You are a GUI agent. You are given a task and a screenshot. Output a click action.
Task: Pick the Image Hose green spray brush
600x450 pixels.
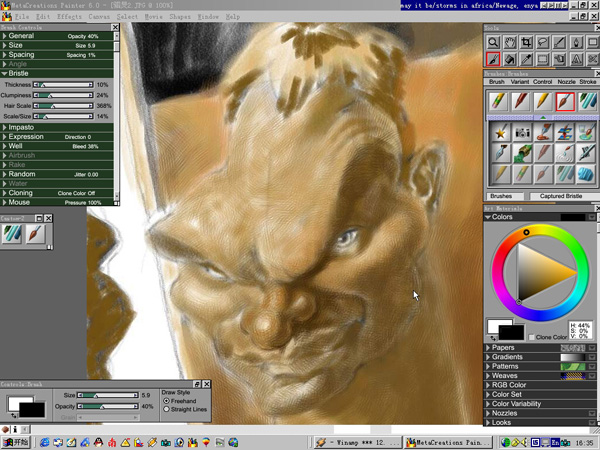point(522,153)
